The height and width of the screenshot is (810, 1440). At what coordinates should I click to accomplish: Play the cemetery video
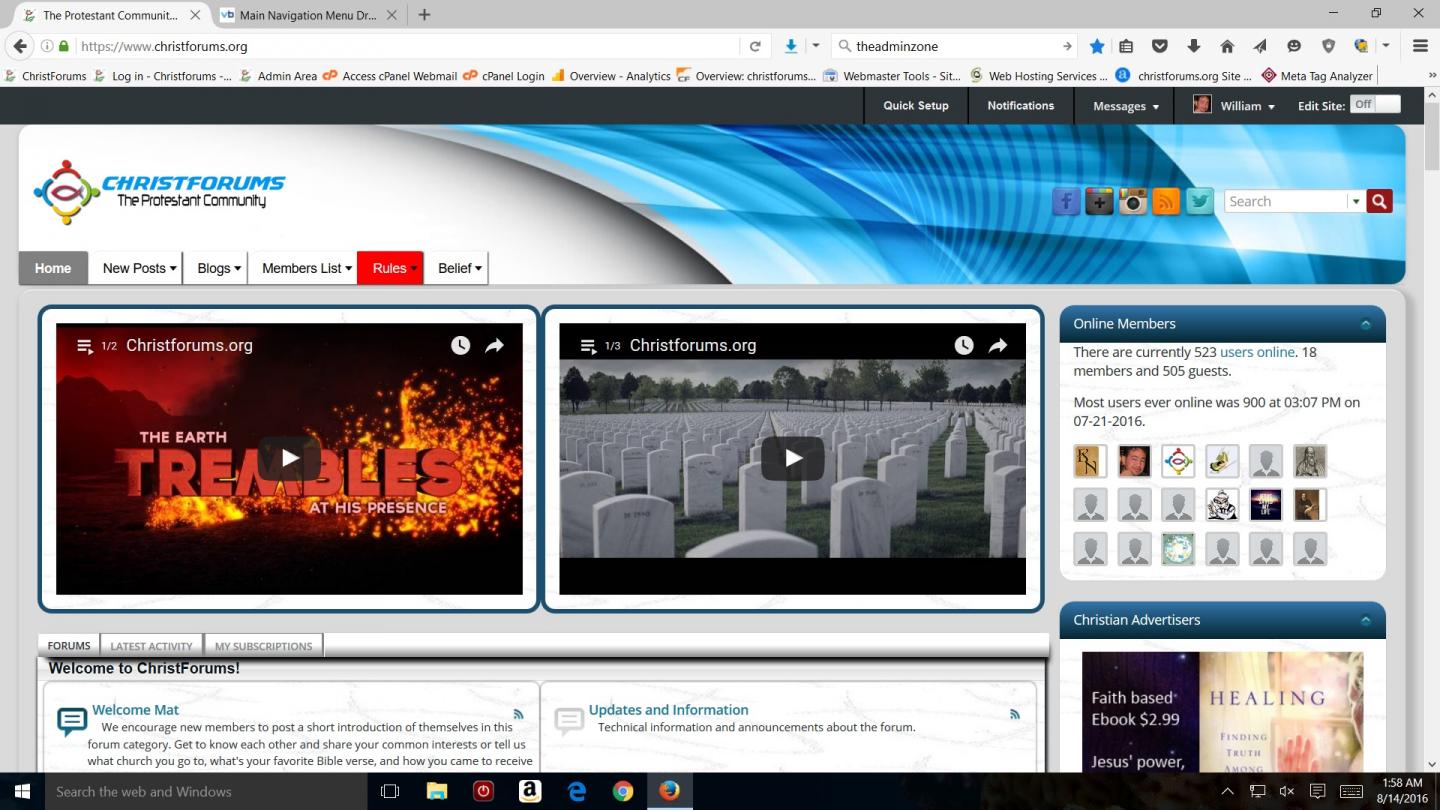[793, 458]
